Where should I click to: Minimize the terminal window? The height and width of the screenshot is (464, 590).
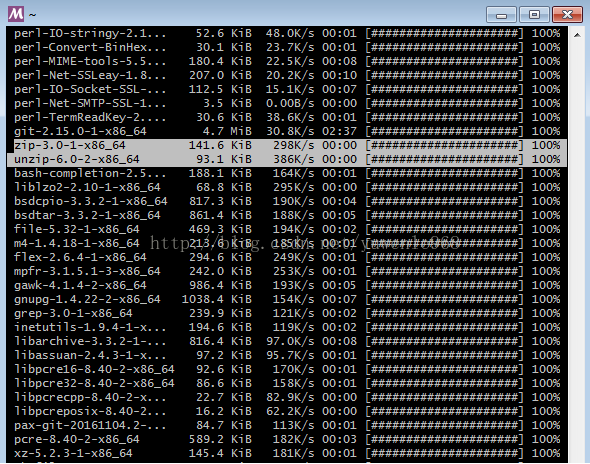[x=501, y=15]
